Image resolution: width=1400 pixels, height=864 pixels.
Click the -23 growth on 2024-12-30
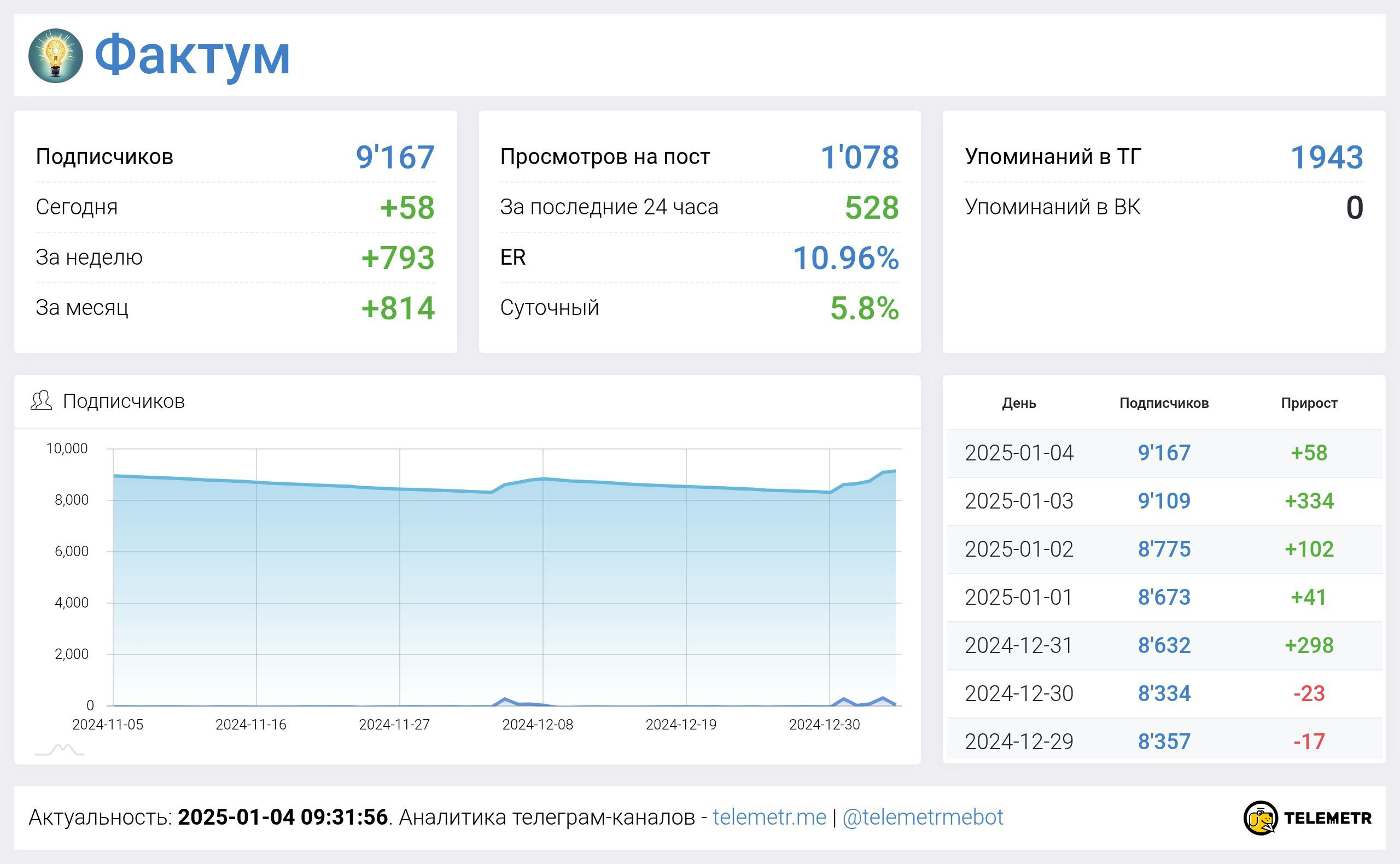click(1309, 694)
